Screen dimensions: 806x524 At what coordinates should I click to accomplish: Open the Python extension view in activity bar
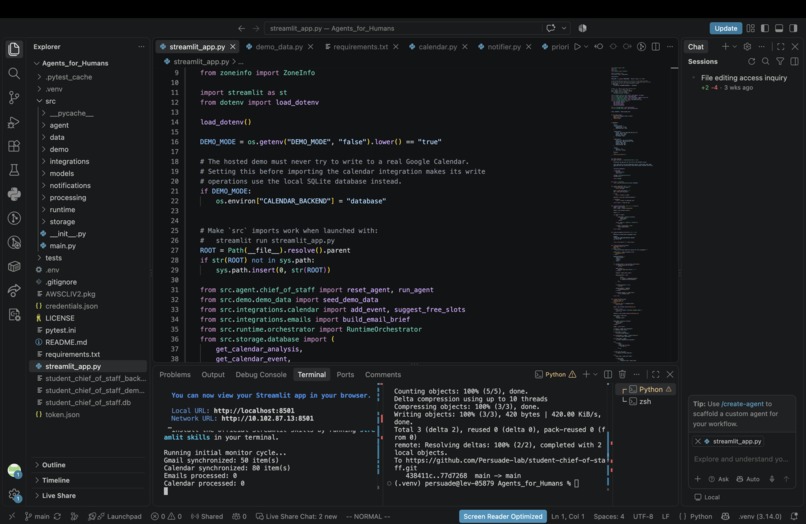(x=14, y=194)
